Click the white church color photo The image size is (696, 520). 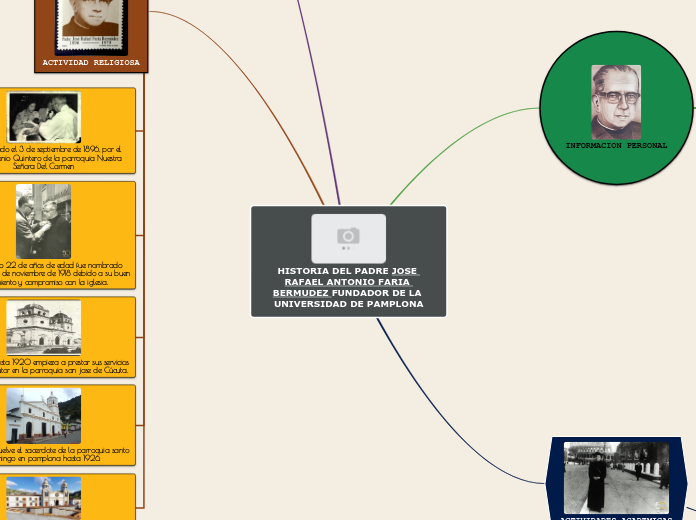coord(44,416)
